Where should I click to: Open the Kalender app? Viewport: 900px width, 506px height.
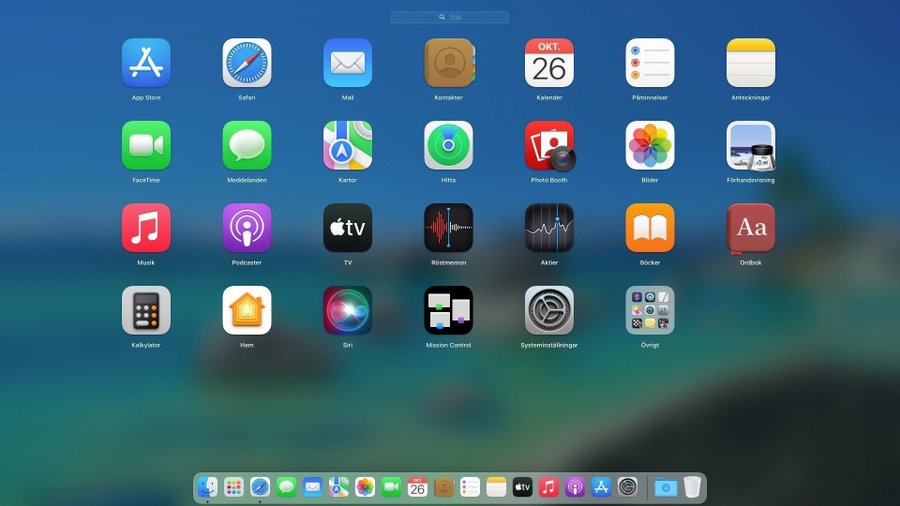coord(549,63)
